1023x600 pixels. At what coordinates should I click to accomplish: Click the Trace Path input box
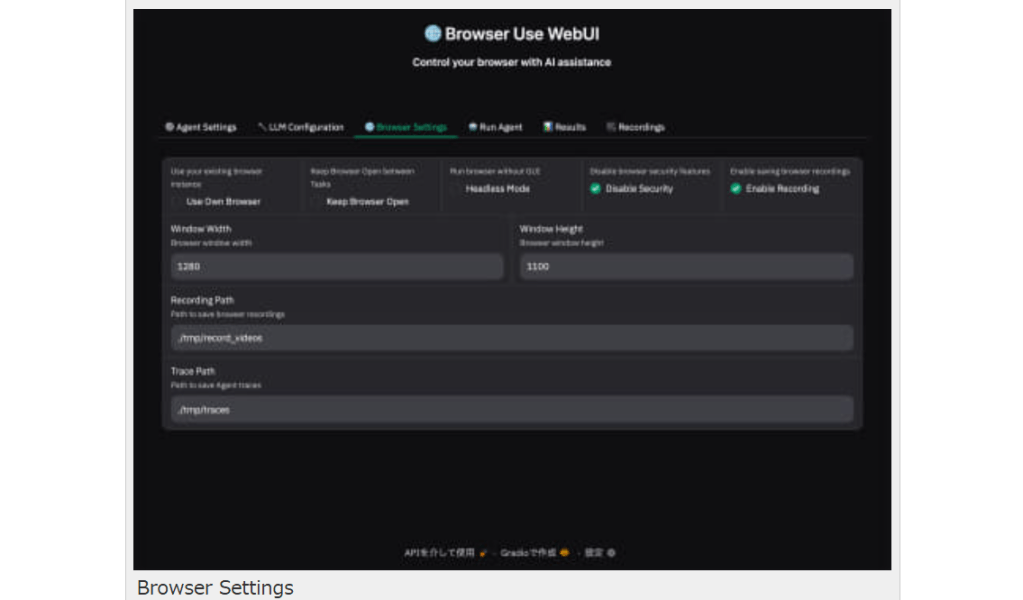pos(511,409)
